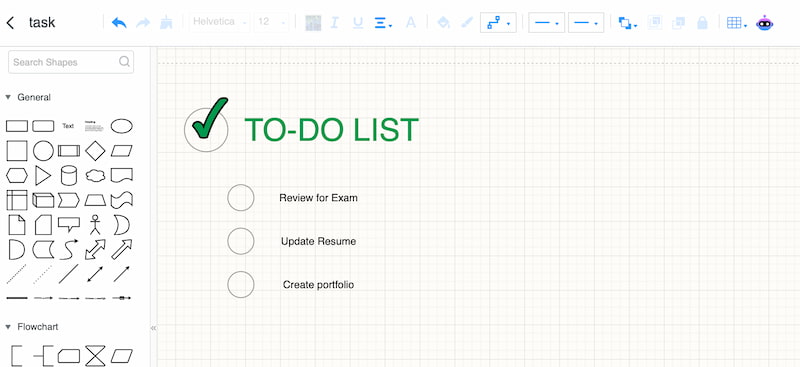Select the square shape

click(x=17, y=151)
